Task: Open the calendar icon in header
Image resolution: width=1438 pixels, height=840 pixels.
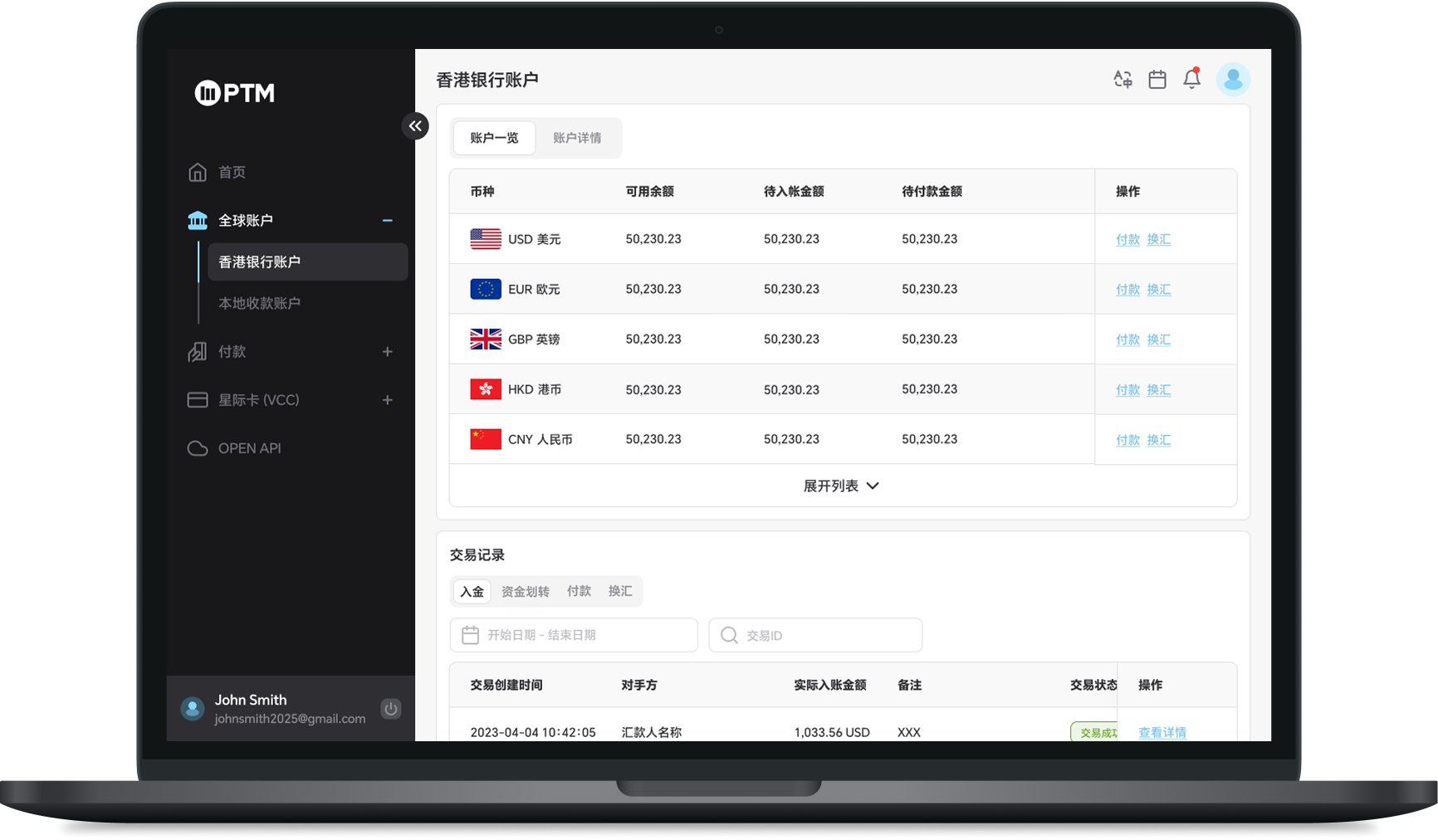Action: [x=1157, y=80]
